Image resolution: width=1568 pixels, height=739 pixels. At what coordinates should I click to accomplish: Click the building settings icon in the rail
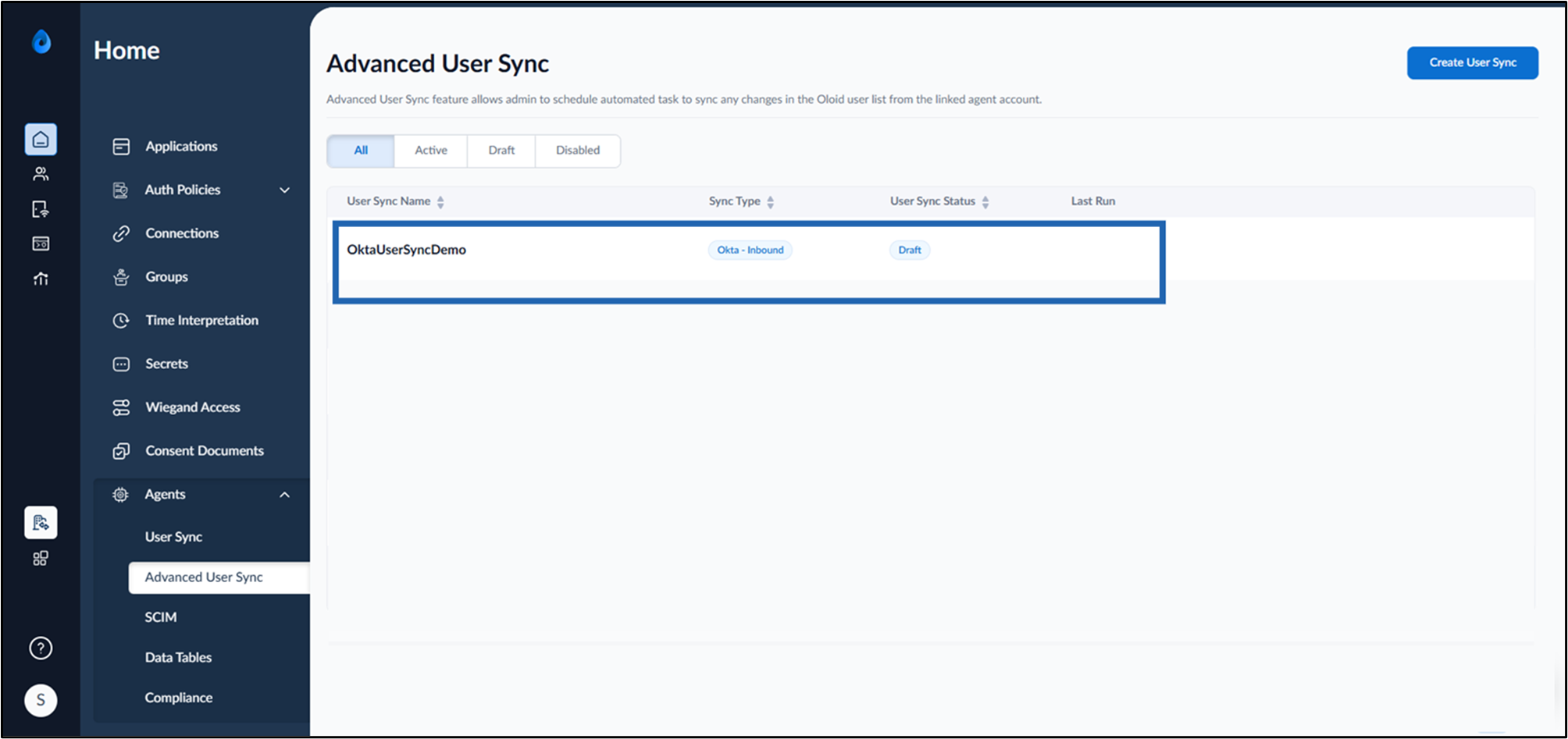click(41, 523)
